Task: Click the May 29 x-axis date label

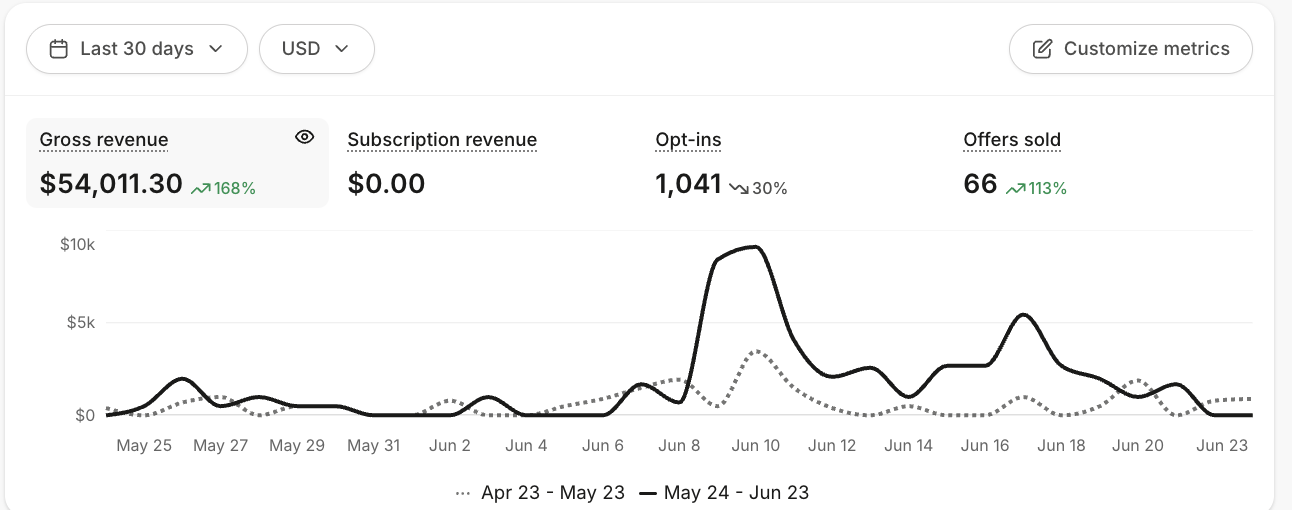Action: (297, 446)
